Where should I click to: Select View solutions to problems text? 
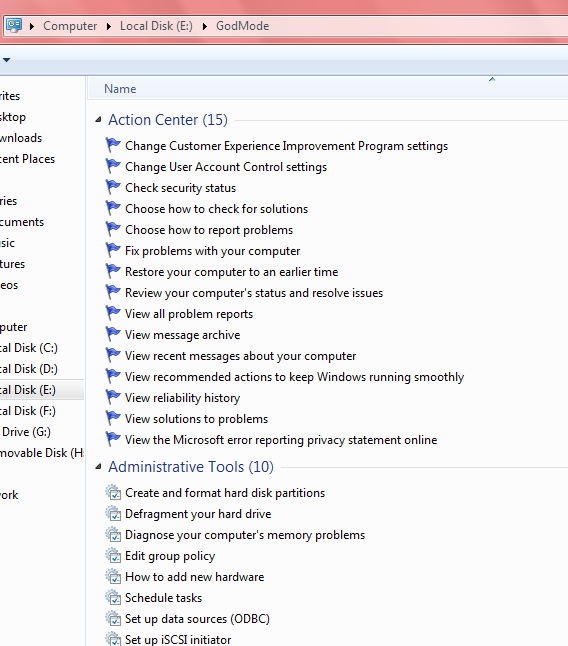click(x=196, y=419)
